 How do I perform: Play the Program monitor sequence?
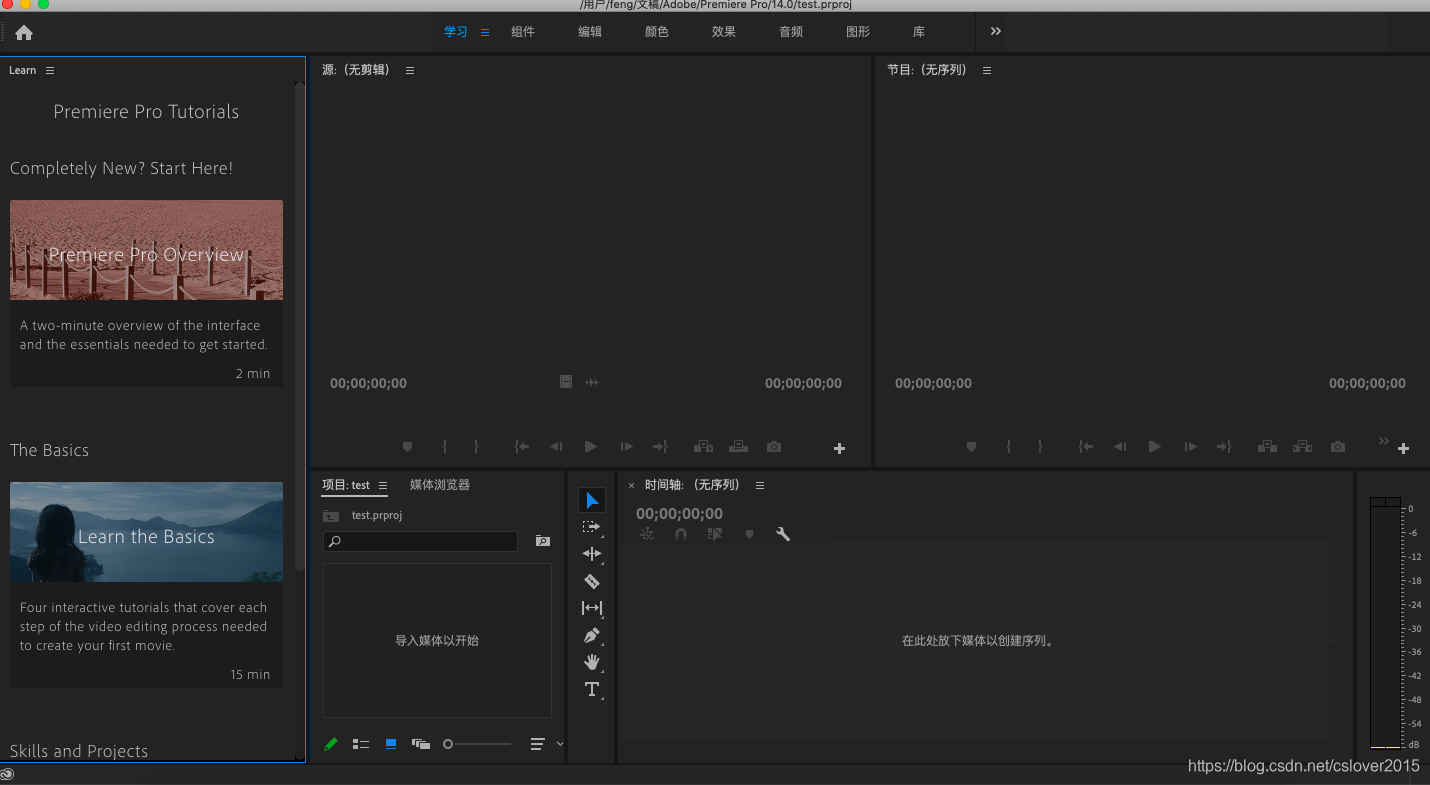click(x=1155, y=447)
